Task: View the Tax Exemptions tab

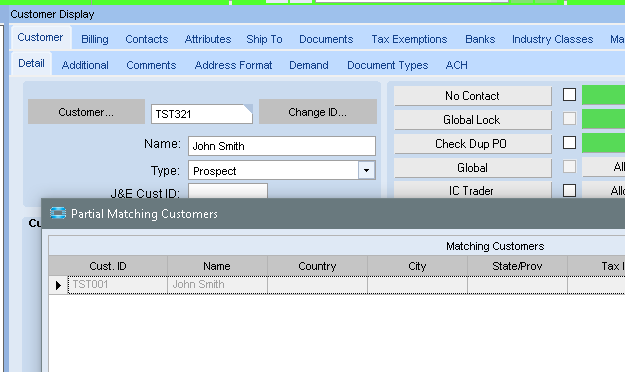Action: (x=409, y=39)
